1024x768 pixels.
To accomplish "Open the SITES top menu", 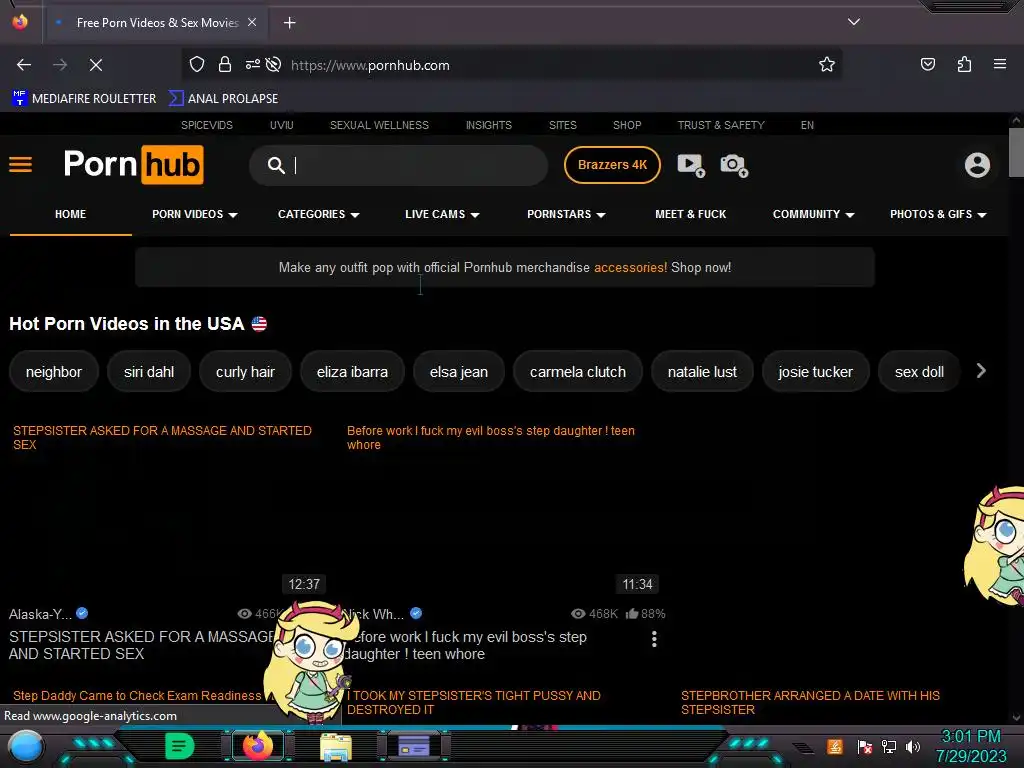I will tap(563, 125).
